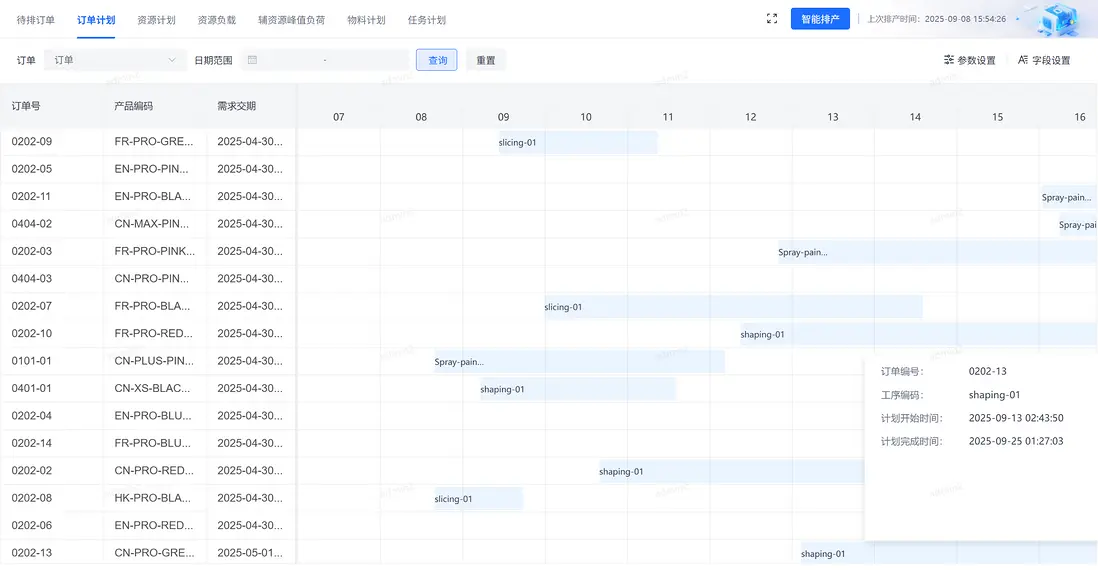Expand the 订单 dropdown selector

(115, 60)
